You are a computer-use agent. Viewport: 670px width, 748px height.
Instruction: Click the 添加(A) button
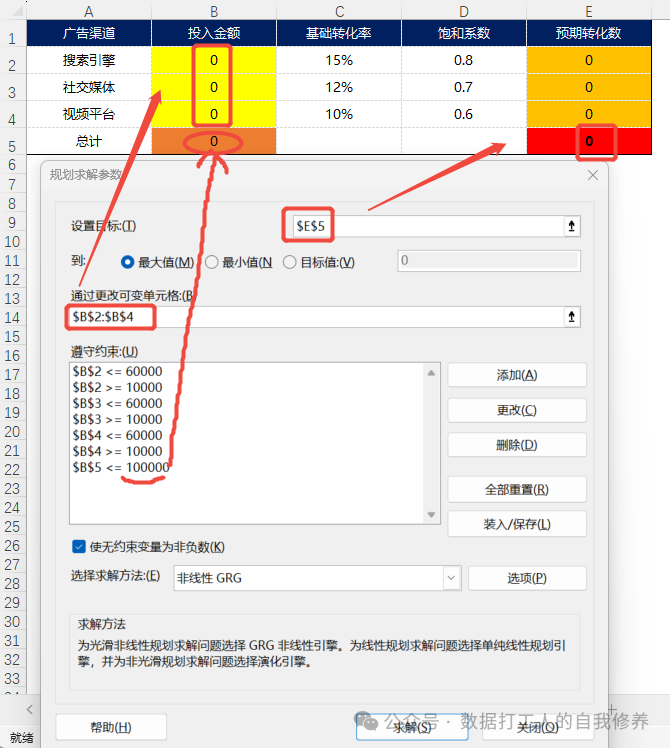517,375
